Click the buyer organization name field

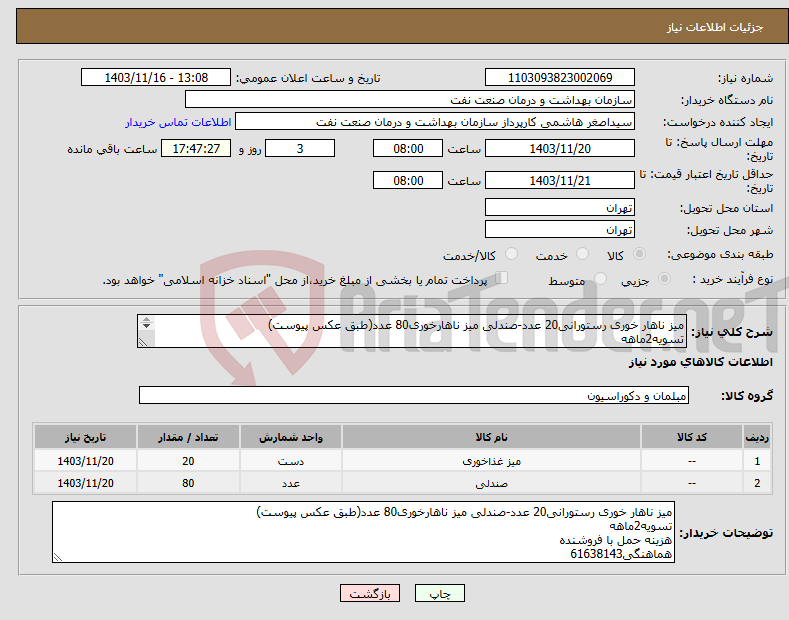[410, 100]
